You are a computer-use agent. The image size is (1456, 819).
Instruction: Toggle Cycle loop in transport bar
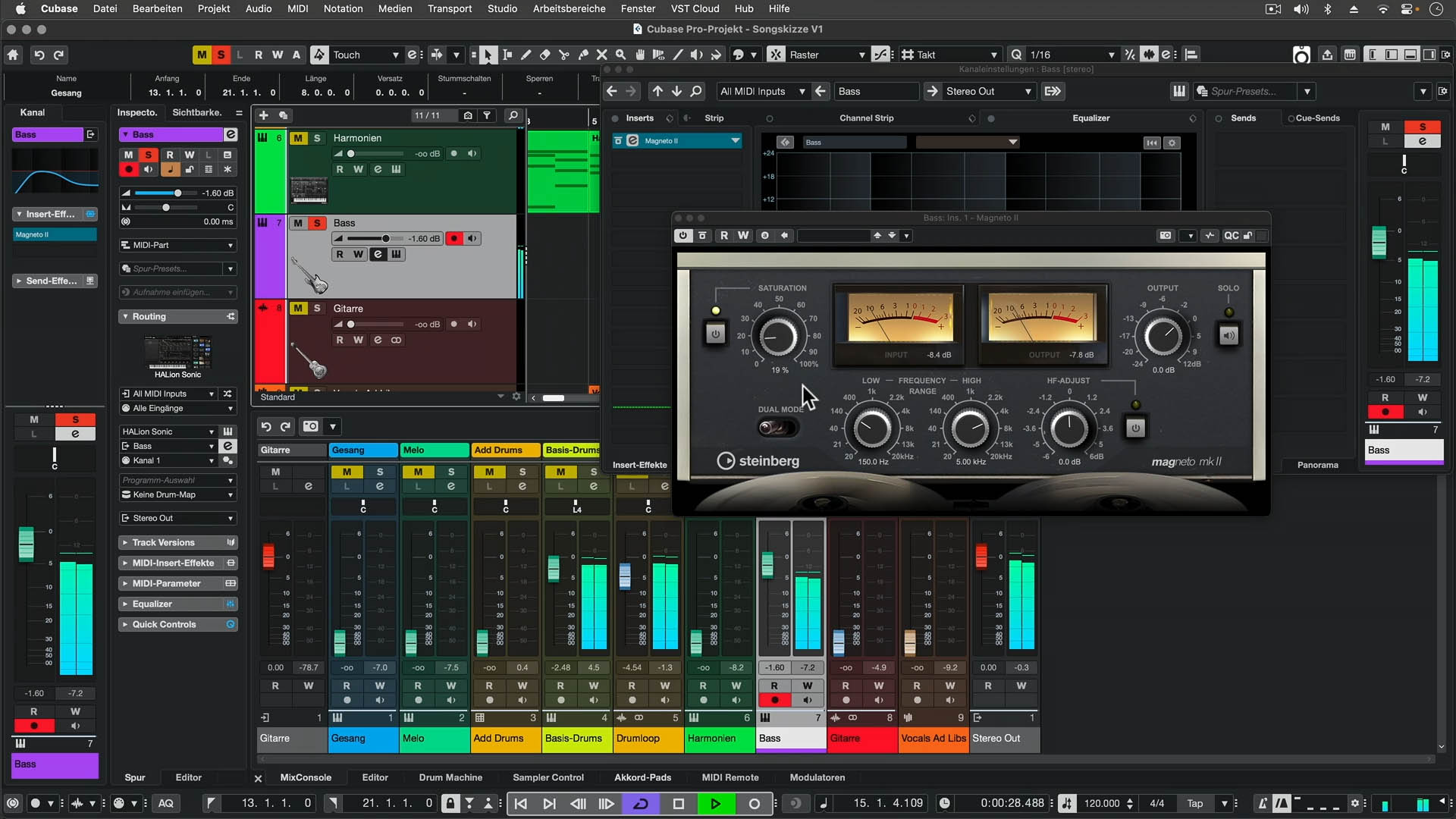(x=641, y=804)
